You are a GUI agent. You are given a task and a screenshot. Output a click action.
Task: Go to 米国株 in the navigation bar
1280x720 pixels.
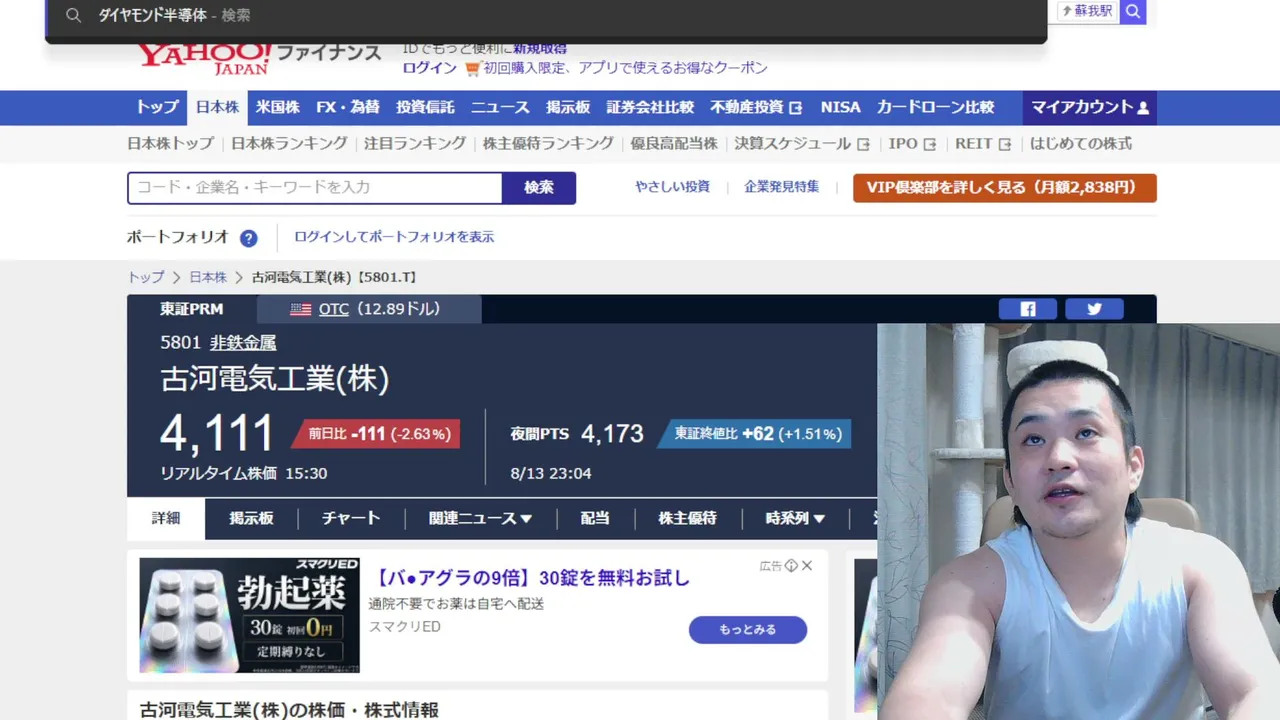277,108
